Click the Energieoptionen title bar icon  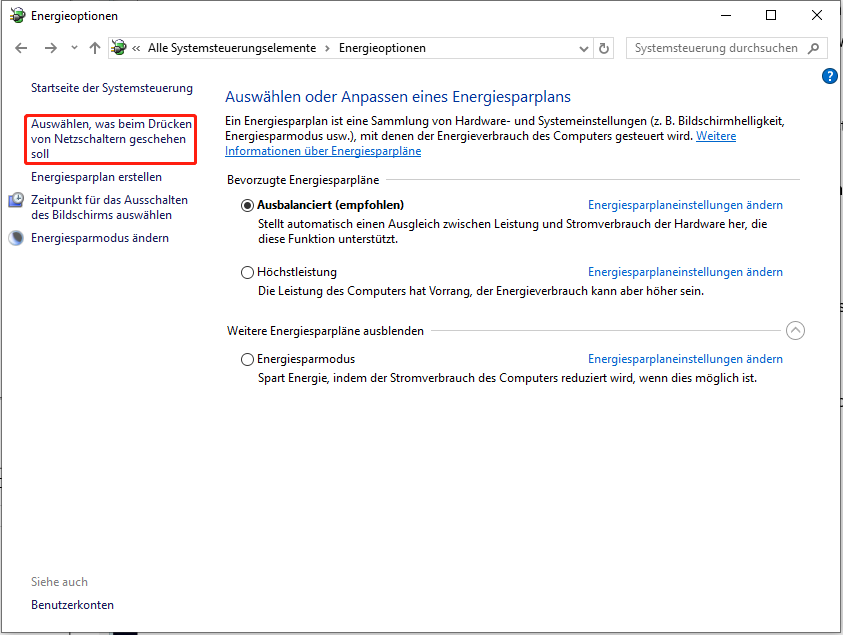pos(18,16)
